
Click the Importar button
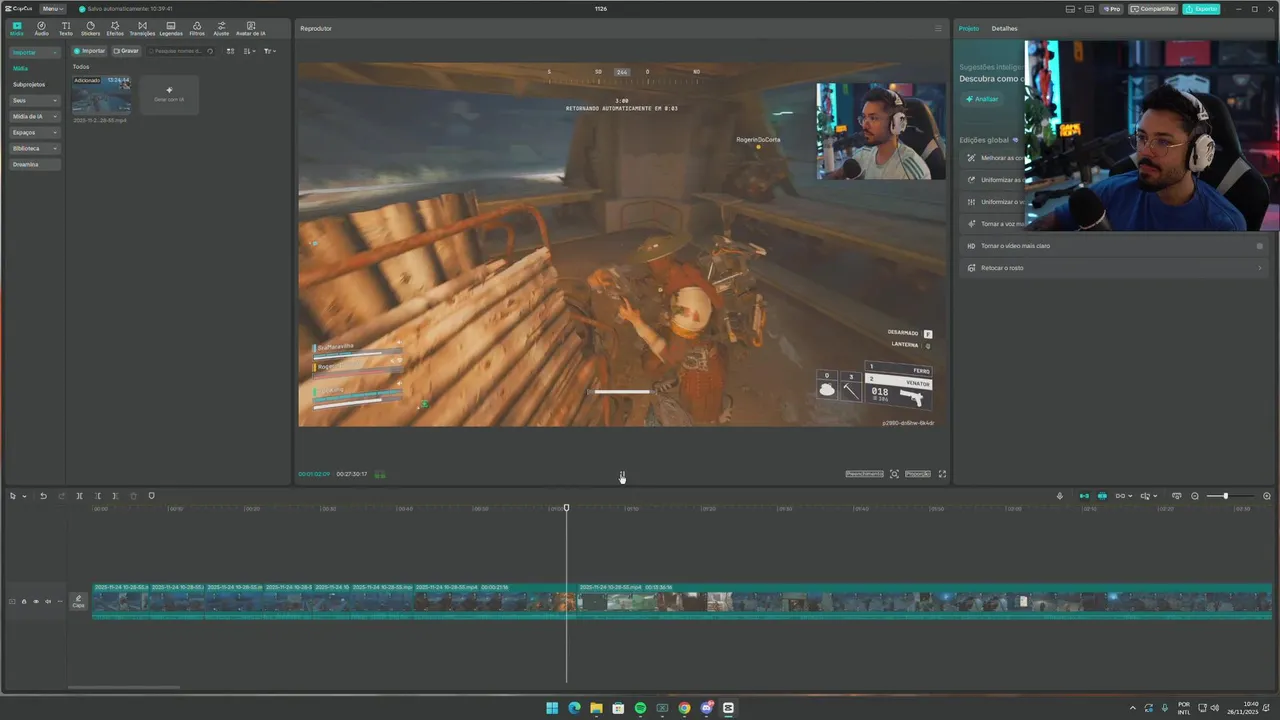click(90, 51)
